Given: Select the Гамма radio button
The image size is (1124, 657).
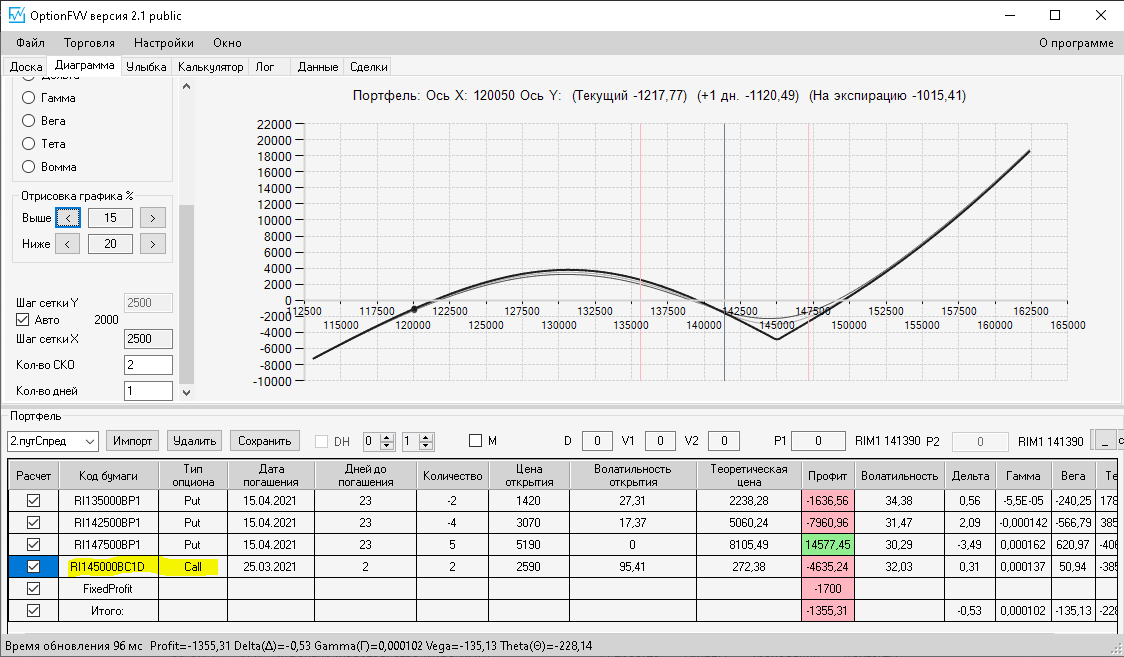Looking at the screenshot, I should (x=29, y=97).
